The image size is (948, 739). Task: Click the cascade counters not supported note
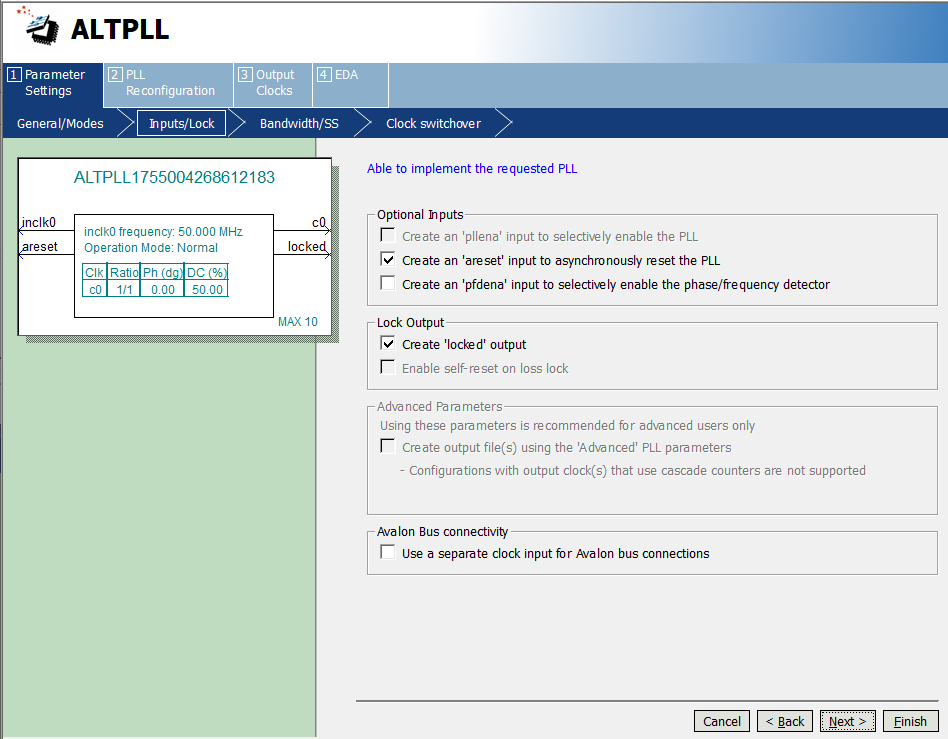click(633, 470)
